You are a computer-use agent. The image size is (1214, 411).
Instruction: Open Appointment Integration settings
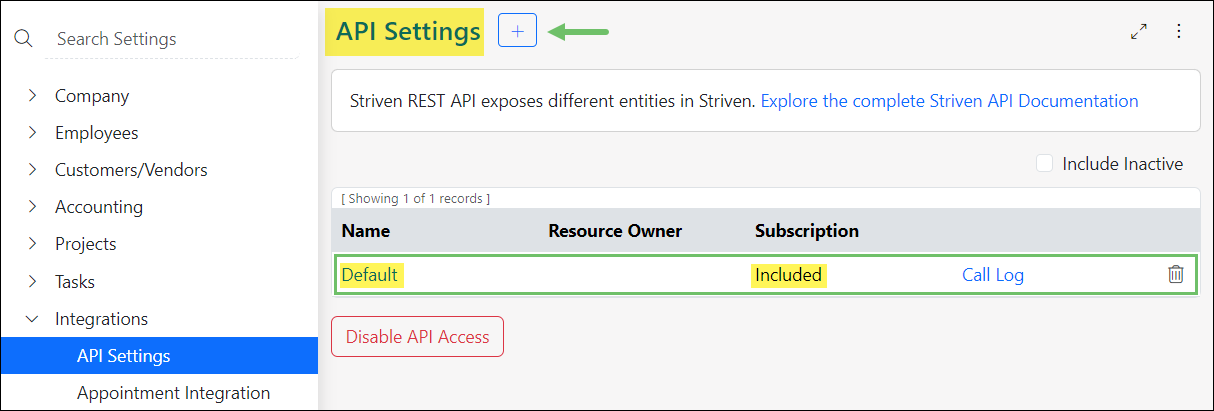tap(173, 393)
